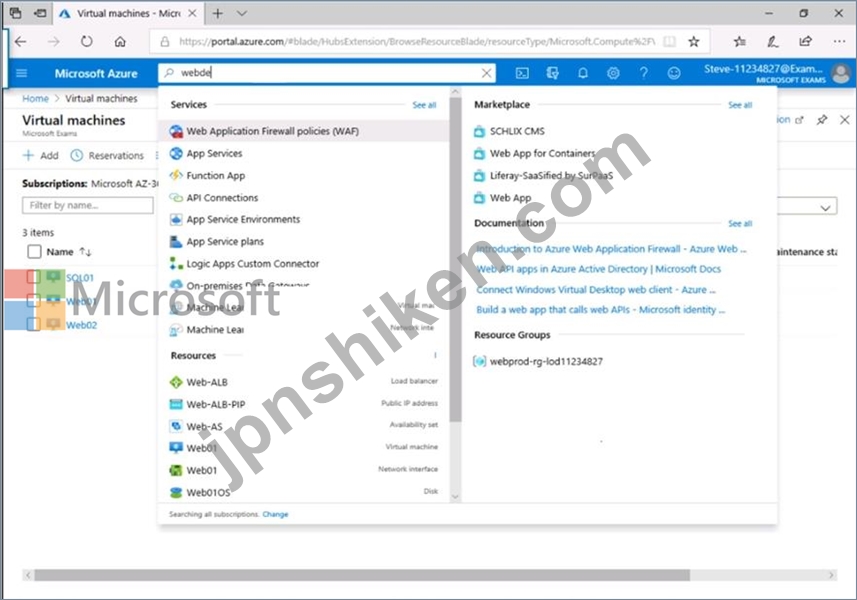Viewport: 857px width, 600px height.
Task: Change the searched subscriptions
Action: [275, 514]
